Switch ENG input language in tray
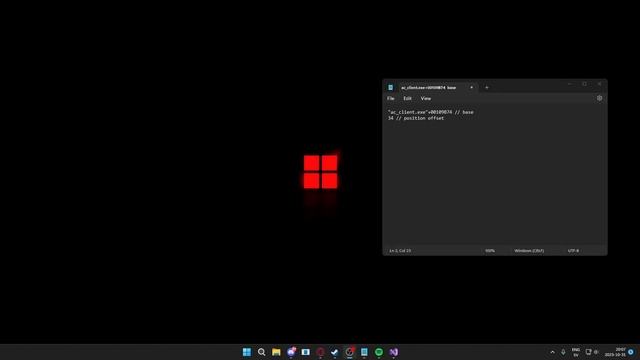This screenshot has width=640, height=360. click(x=576, y=352)
